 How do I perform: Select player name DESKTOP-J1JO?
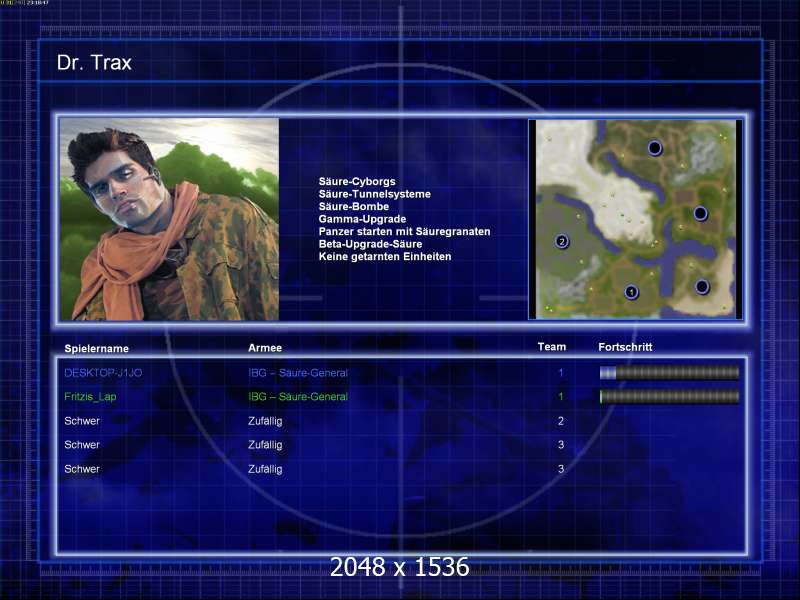click(x=103, y=373)
